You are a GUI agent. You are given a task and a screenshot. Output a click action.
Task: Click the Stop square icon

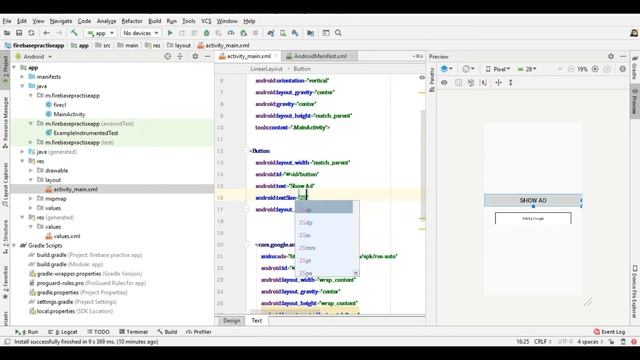(x=256, y=33)
